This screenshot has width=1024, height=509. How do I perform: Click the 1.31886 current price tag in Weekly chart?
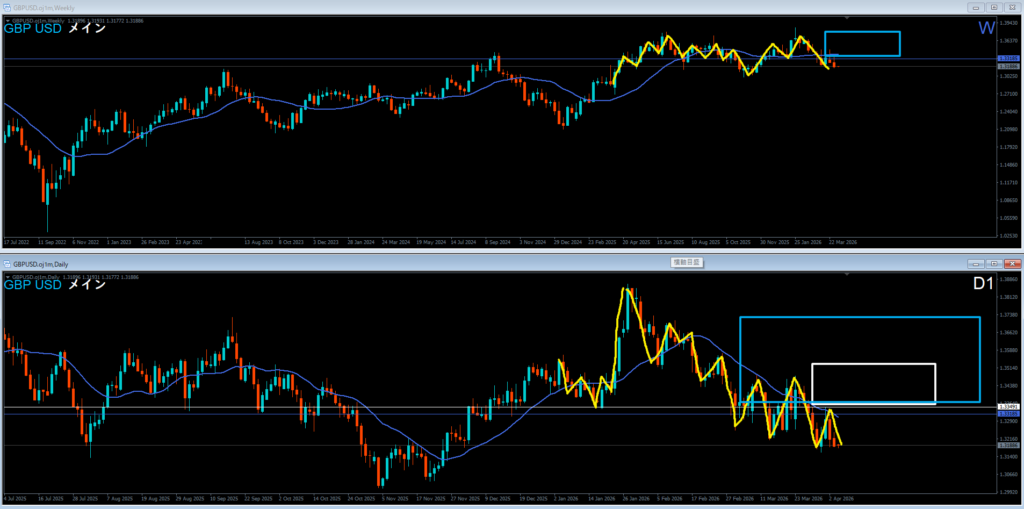[1008, 67]
